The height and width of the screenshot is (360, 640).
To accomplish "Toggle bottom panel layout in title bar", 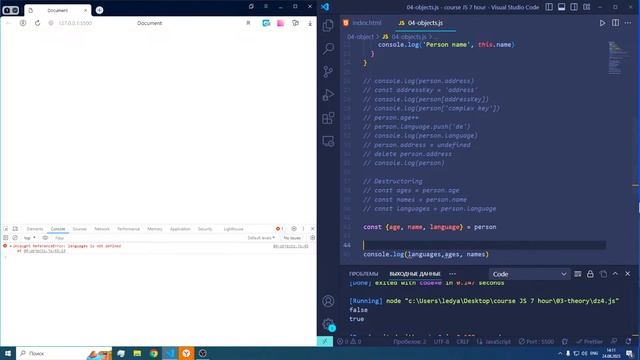I will pyautogui.click(x=562, y=7).
